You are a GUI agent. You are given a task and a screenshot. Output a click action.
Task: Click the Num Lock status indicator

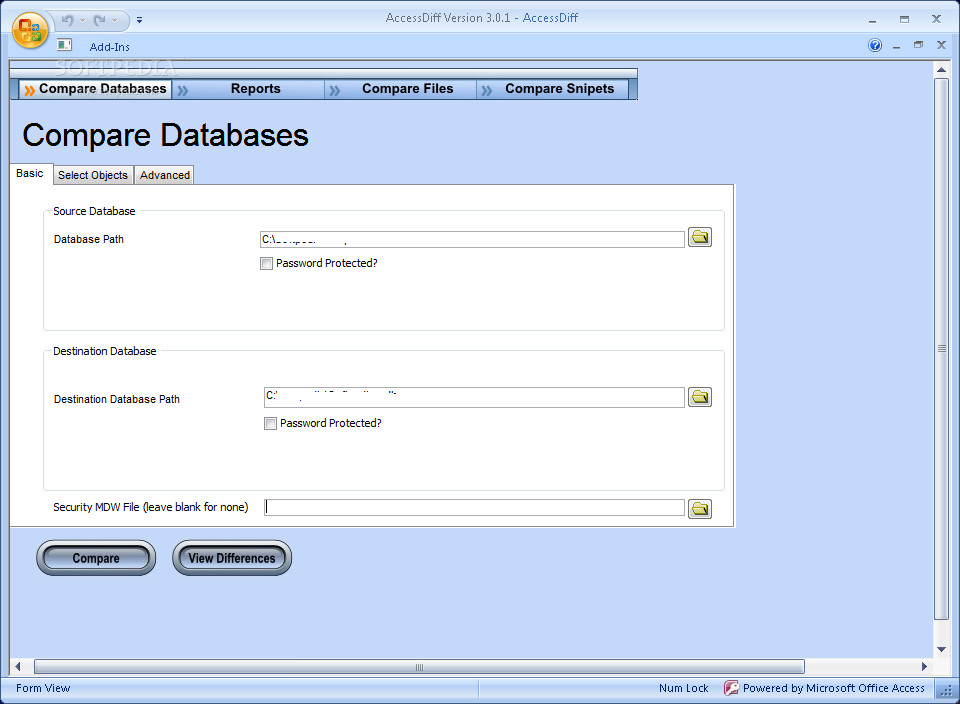(683, 688)
